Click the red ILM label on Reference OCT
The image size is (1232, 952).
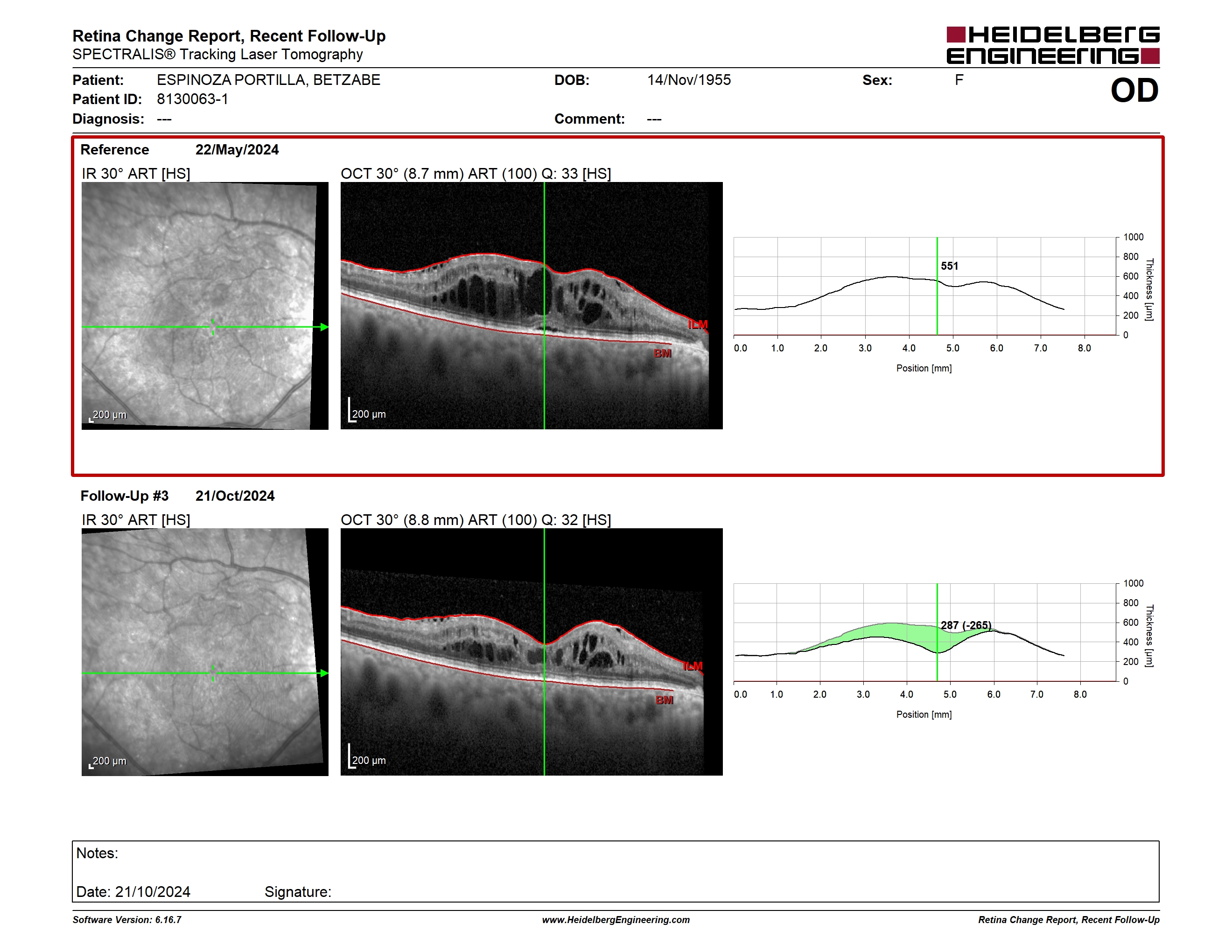[x=698, y=325]
